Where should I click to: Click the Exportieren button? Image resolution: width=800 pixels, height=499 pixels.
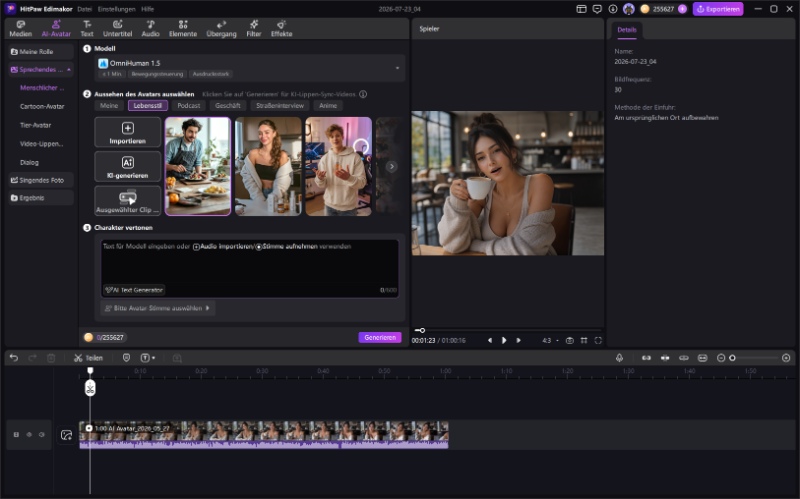(718, 9)
